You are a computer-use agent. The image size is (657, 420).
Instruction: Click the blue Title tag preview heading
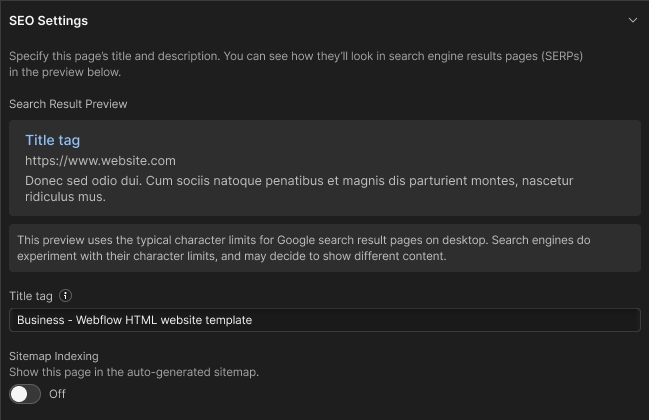[x=52, y=140]
